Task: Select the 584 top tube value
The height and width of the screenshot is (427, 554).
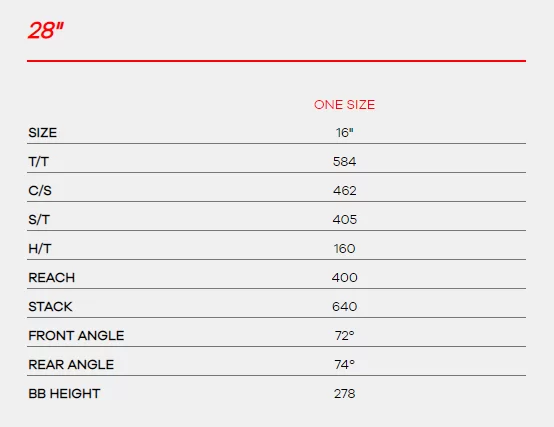Action: [344, 162]
